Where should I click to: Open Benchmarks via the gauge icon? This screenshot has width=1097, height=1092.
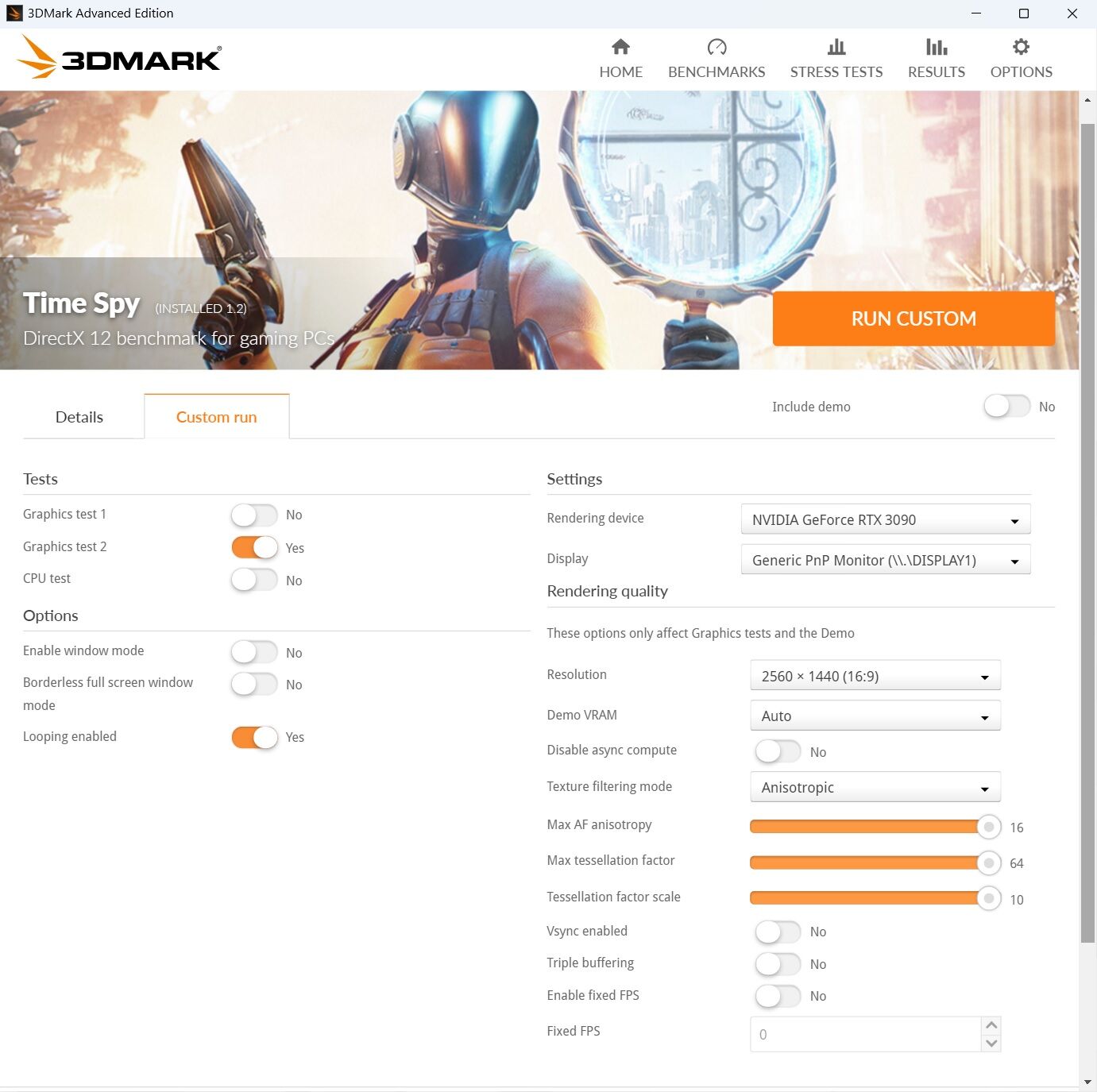pos(717,47)
